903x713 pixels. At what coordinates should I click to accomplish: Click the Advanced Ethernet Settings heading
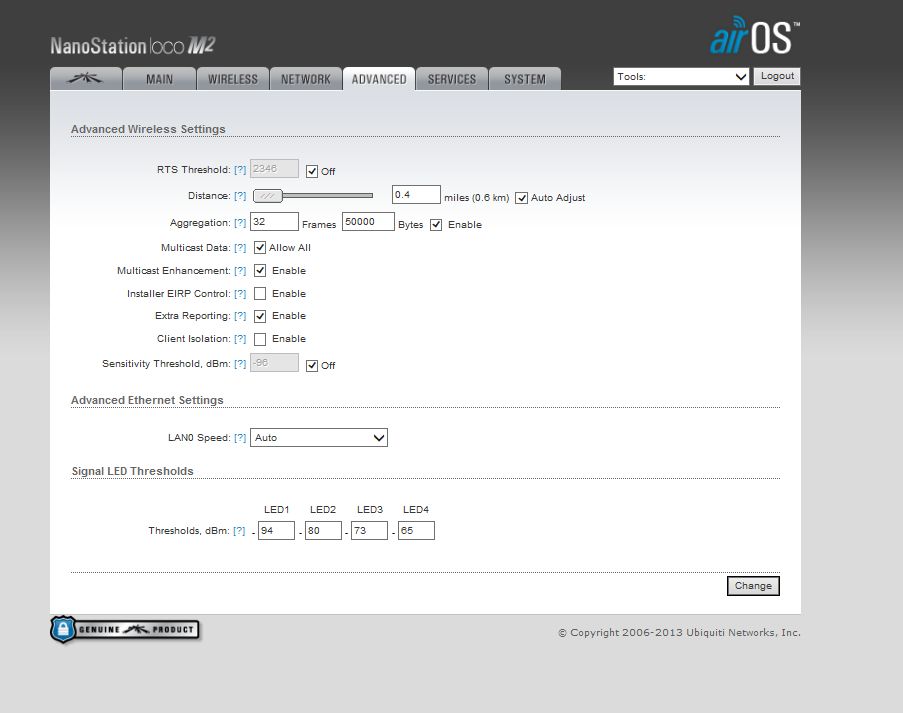coord(147,400)
